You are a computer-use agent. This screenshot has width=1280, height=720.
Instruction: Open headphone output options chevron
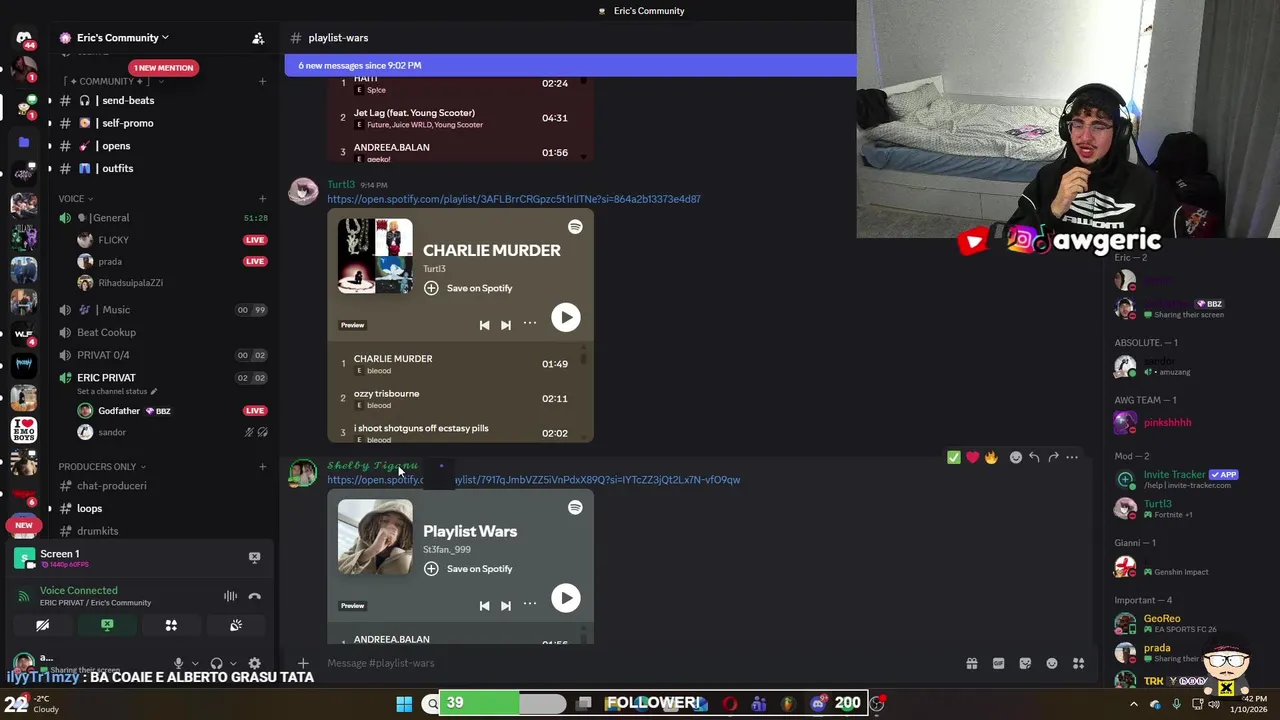pyautogui.click(x=233, y=663)
